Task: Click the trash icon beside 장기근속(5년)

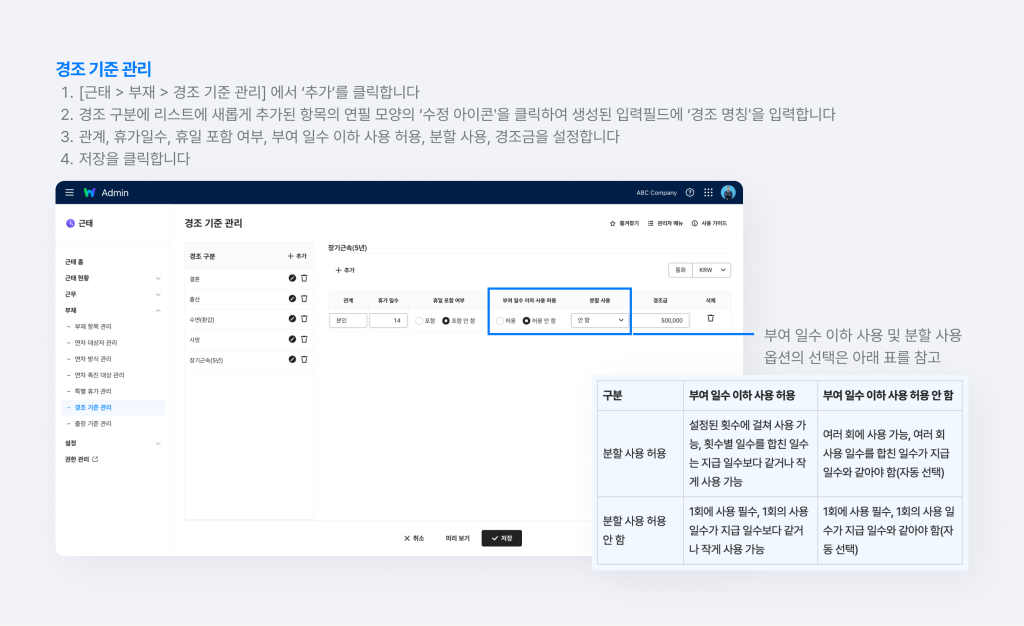Action: pyautogui.click(x=305, y=360)
